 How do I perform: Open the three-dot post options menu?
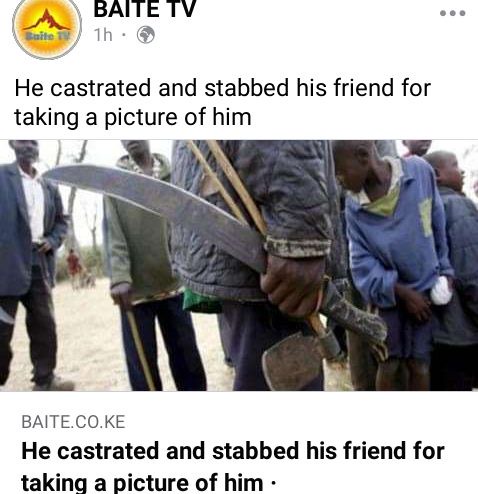[452, 13]
